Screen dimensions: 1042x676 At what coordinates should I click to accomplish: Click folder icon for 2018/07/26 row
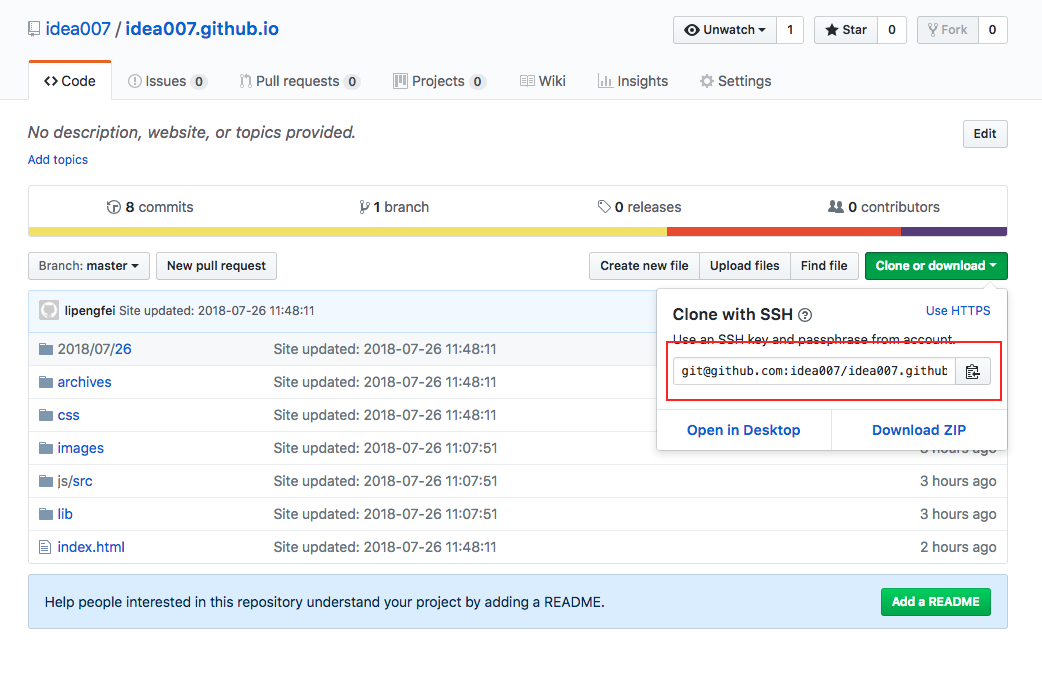46,349
